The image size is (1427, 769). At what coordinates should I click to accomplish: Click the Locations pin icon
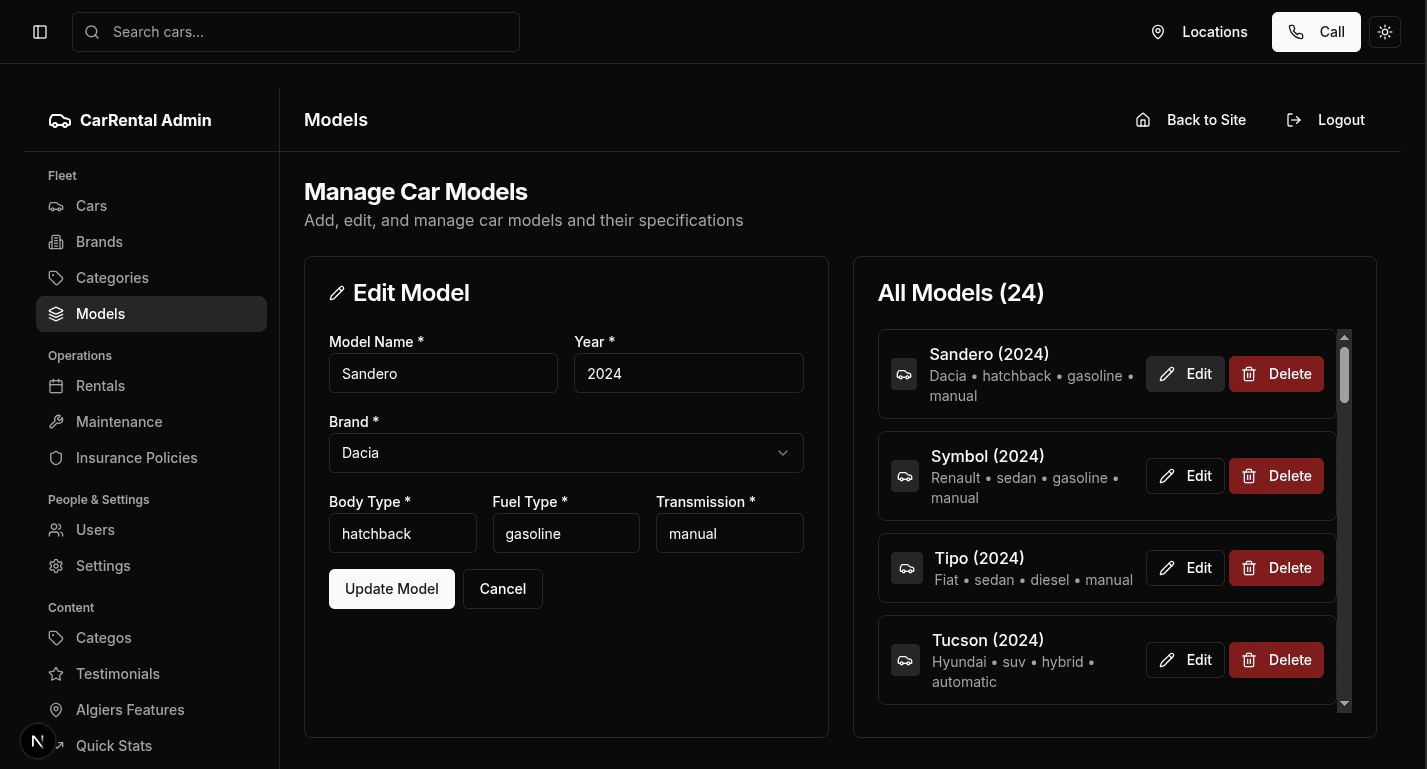1158,32
